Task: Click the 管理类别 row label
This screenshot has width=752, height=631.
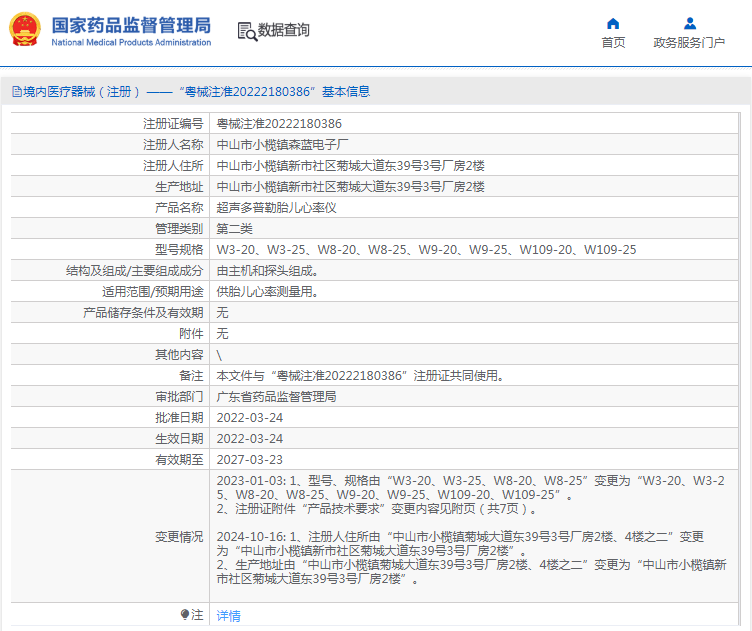Action: click(x=179, y=229)
